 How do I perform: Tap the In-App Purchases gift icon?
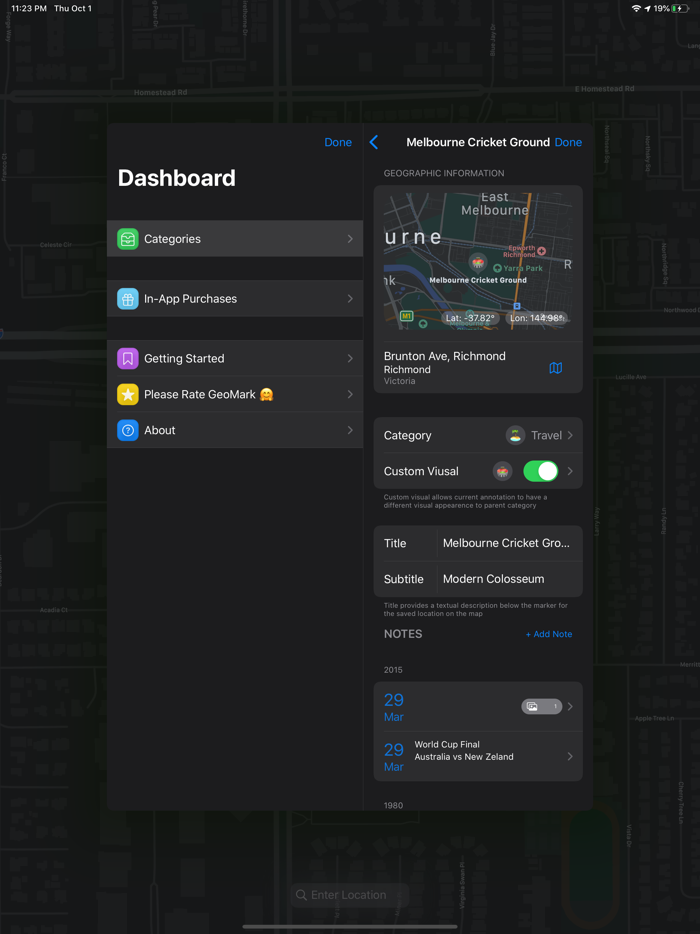point(127,298)
